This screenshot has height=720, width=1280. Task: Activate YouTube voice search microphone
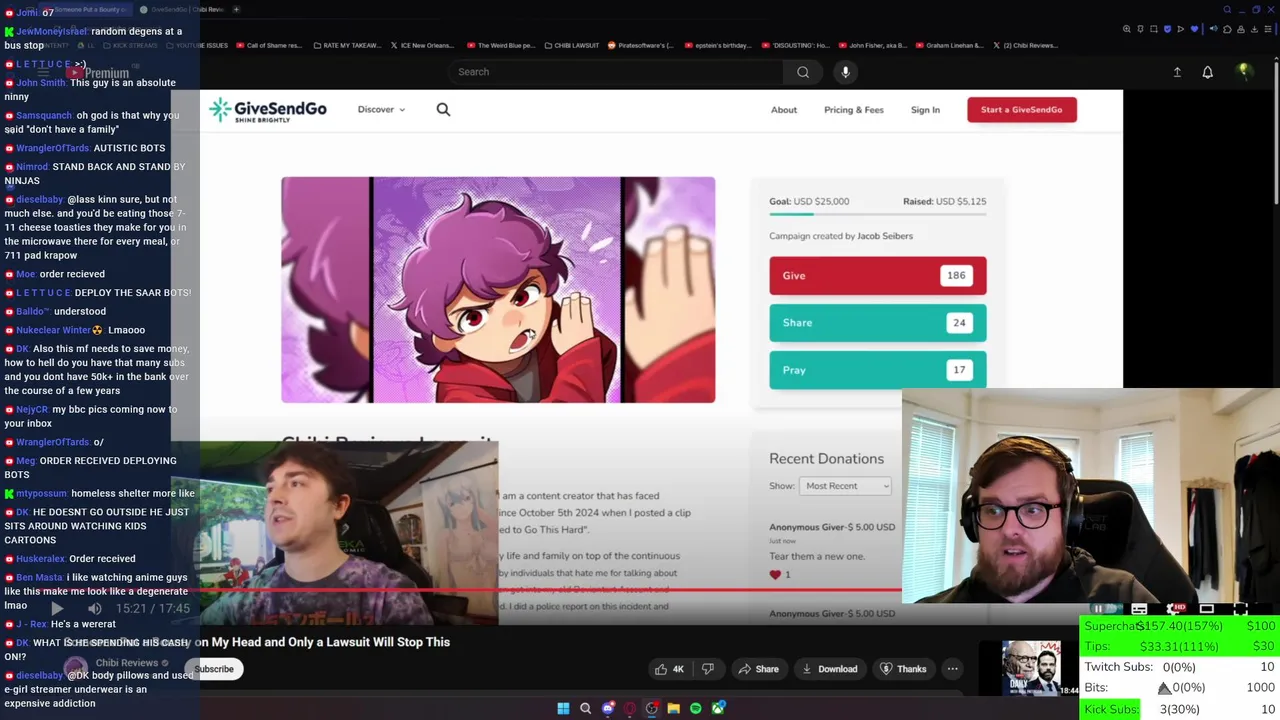(845, 72)
